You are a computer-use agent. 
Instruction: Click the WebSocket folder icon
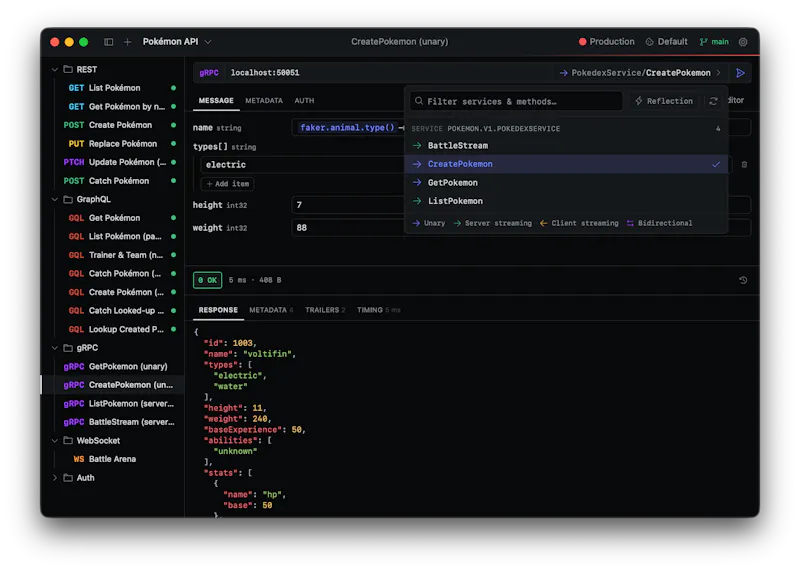point(68,441)
